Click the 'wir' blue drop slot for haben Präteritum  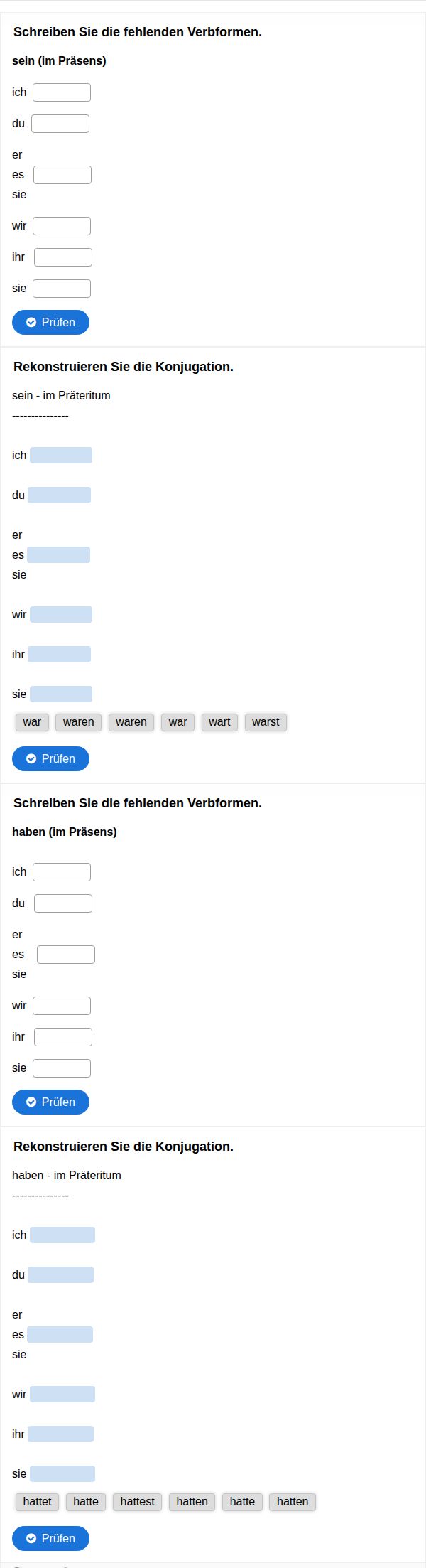(62, 1395)
